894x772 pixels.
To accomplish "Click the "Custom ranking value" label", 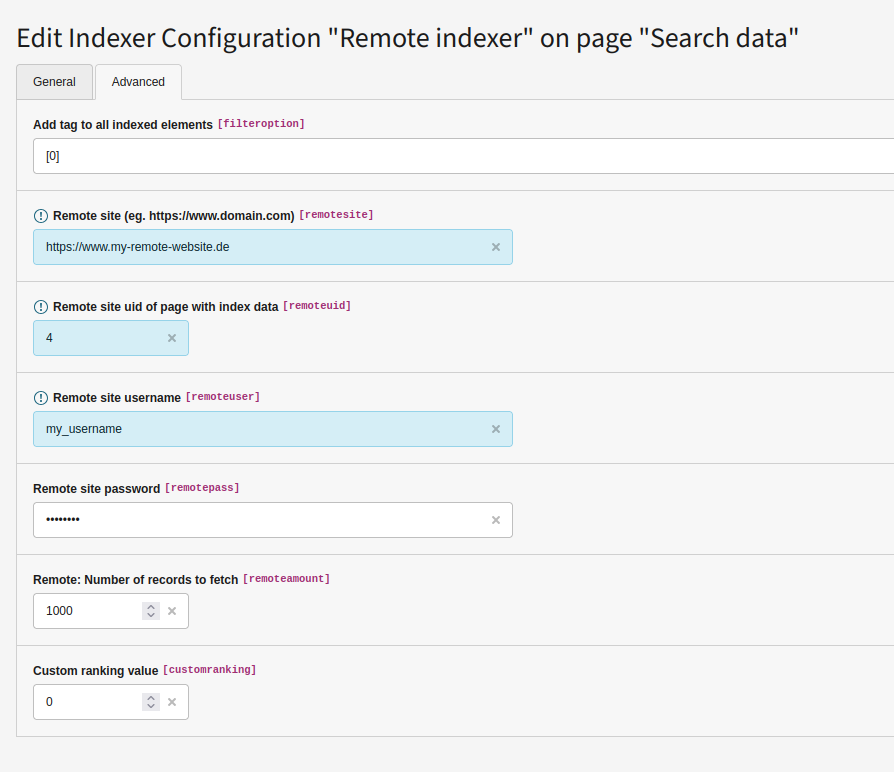I will click(x=96, y=671).
